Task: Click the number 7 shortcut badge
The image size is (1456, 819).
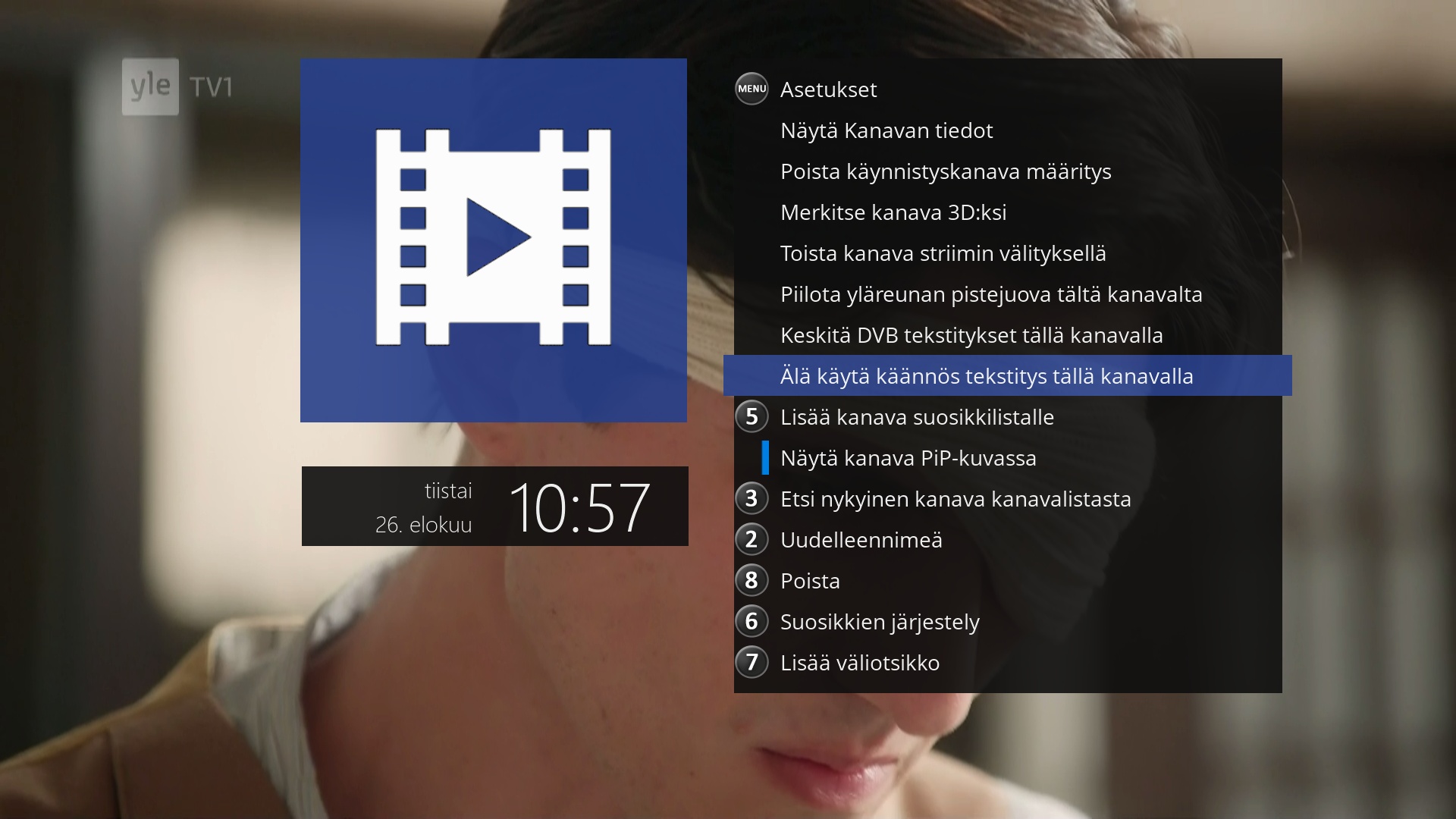Action: coord(752,662)
